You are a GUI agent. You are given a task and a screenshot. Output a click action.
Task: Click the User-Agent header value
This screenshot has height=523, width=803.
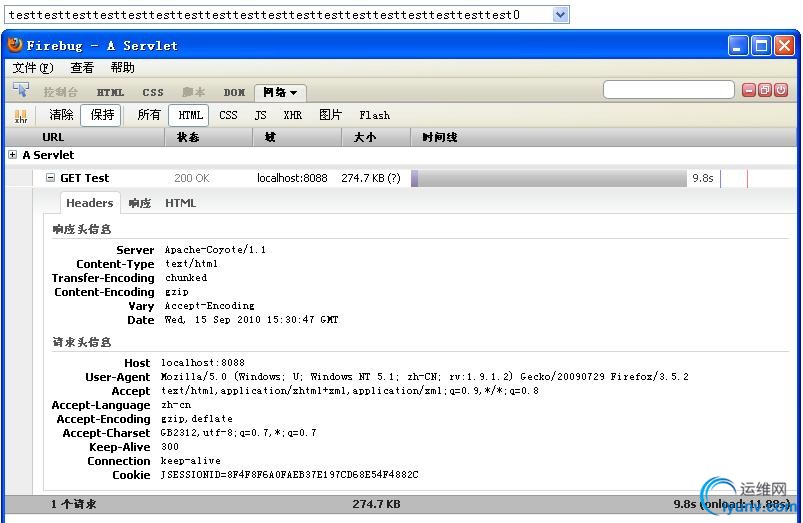[x=425, y=376]
